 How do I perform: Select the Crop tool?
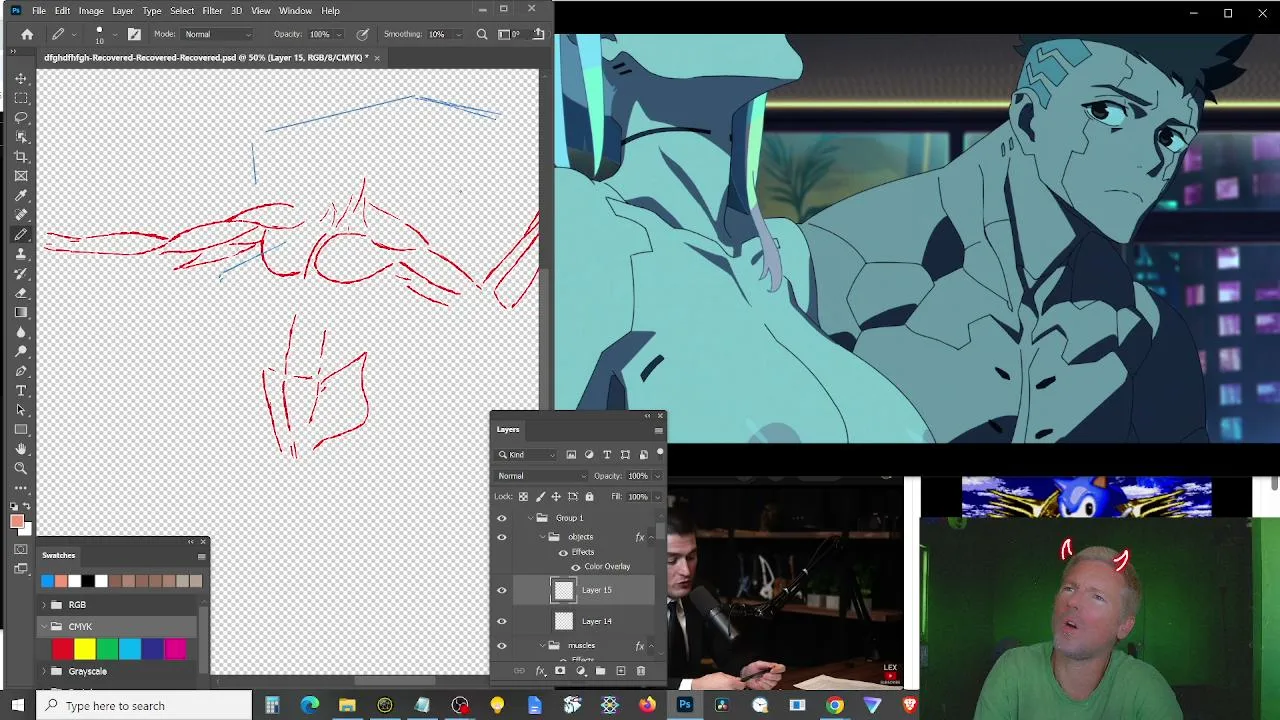21,156
